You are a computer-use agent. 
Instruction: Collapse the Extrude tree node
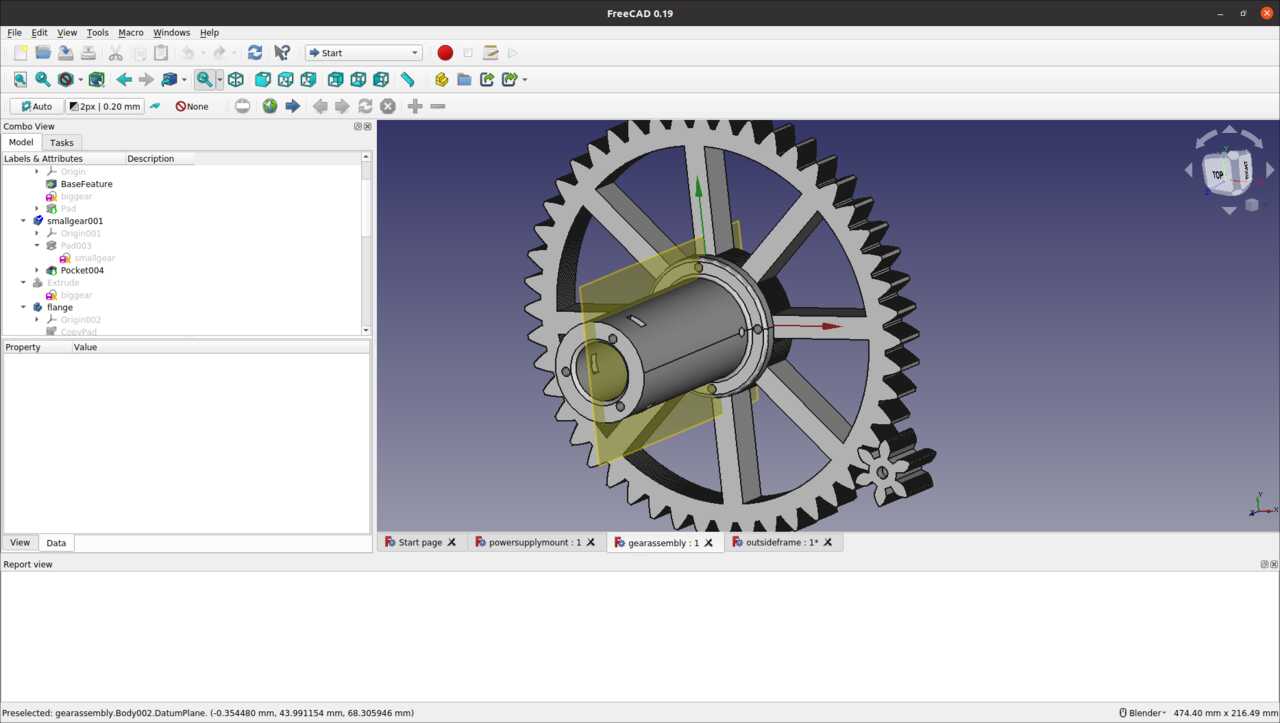[x=24, y=283]
